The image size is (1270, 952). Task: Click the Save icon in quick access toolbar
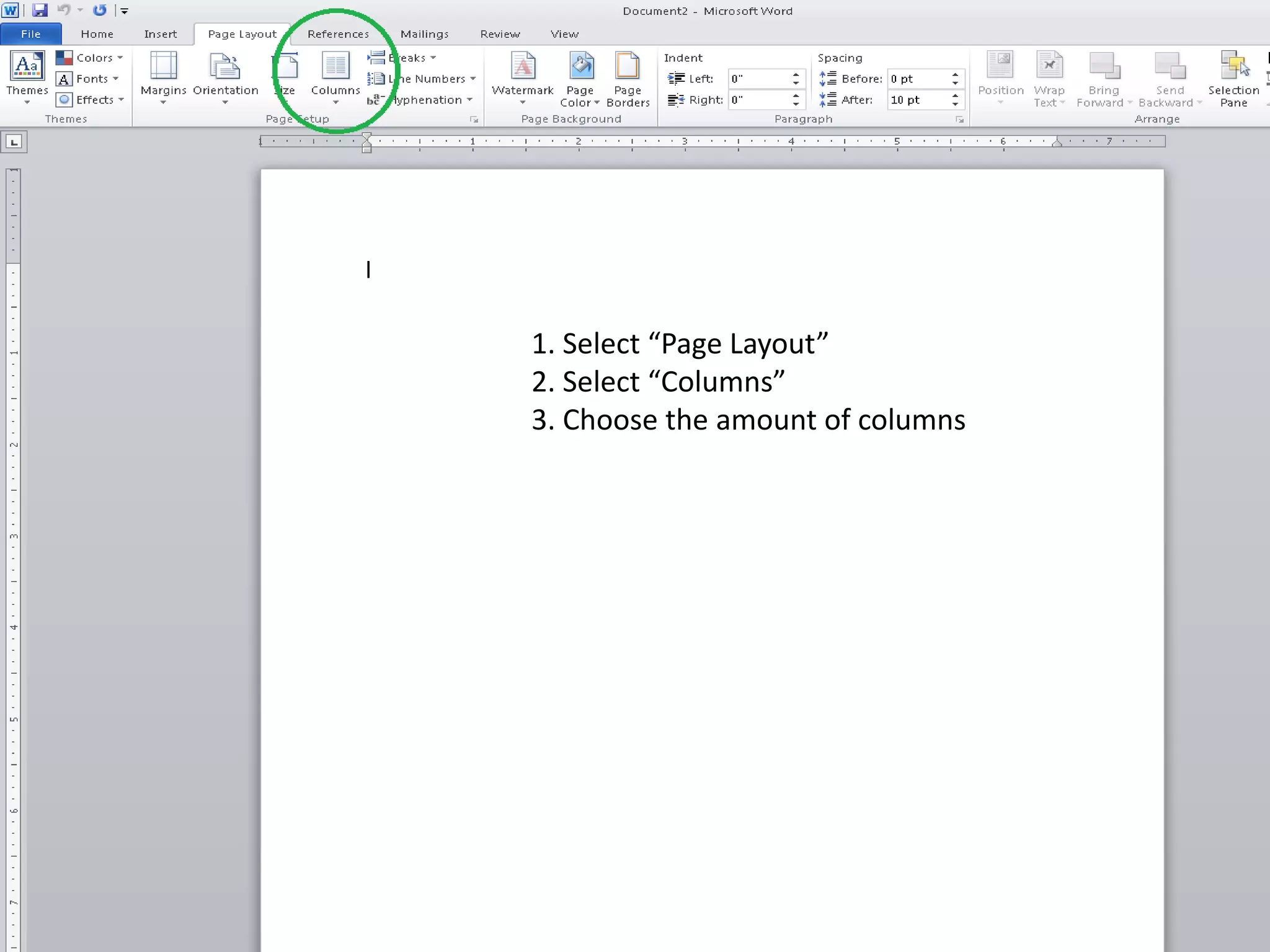(x=40, y=11)
